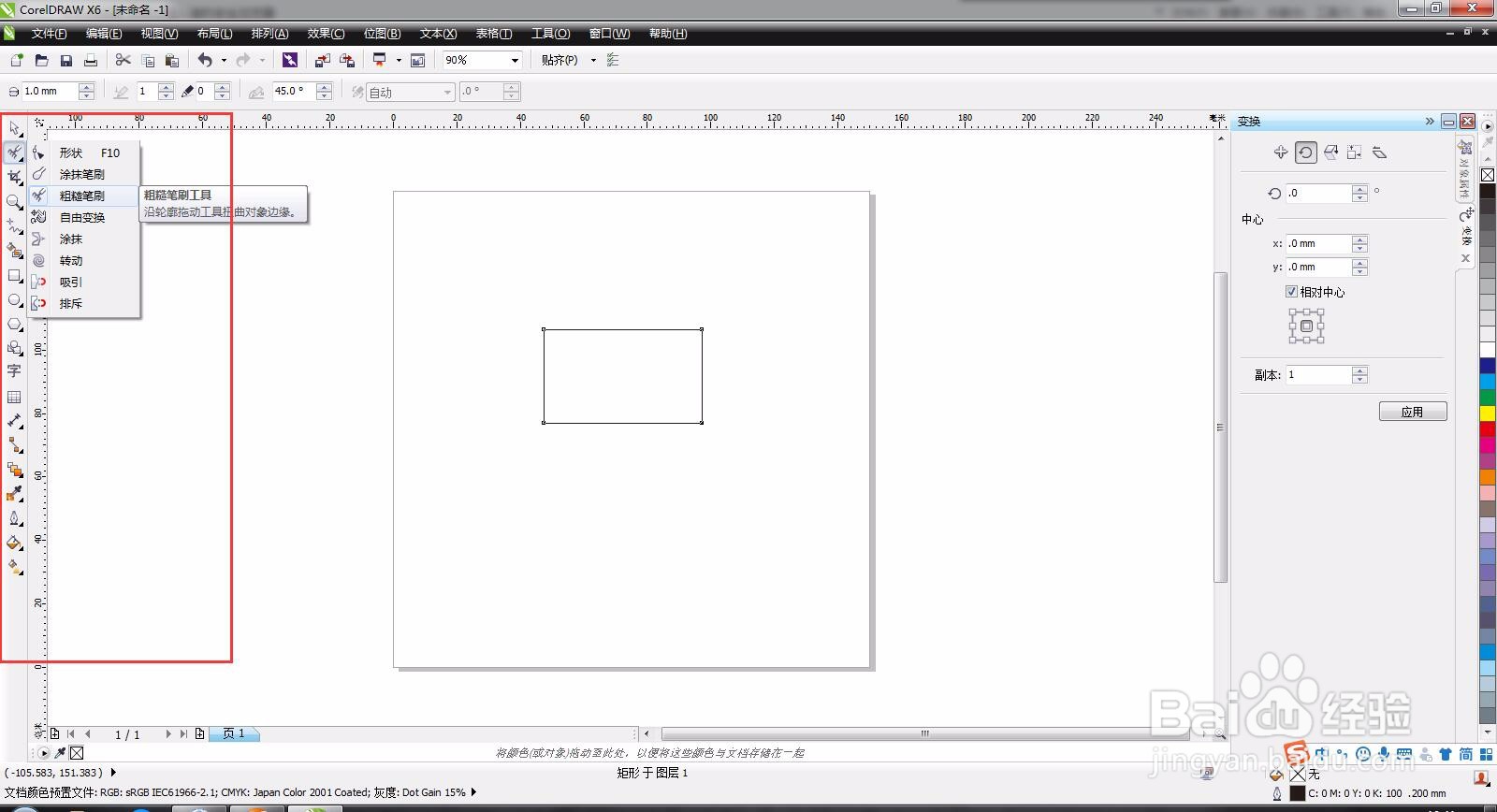The width and height of the screenshot is (1497, 812).
Task: Expand color profile info arrow in status bar
Action: [474, 792]
